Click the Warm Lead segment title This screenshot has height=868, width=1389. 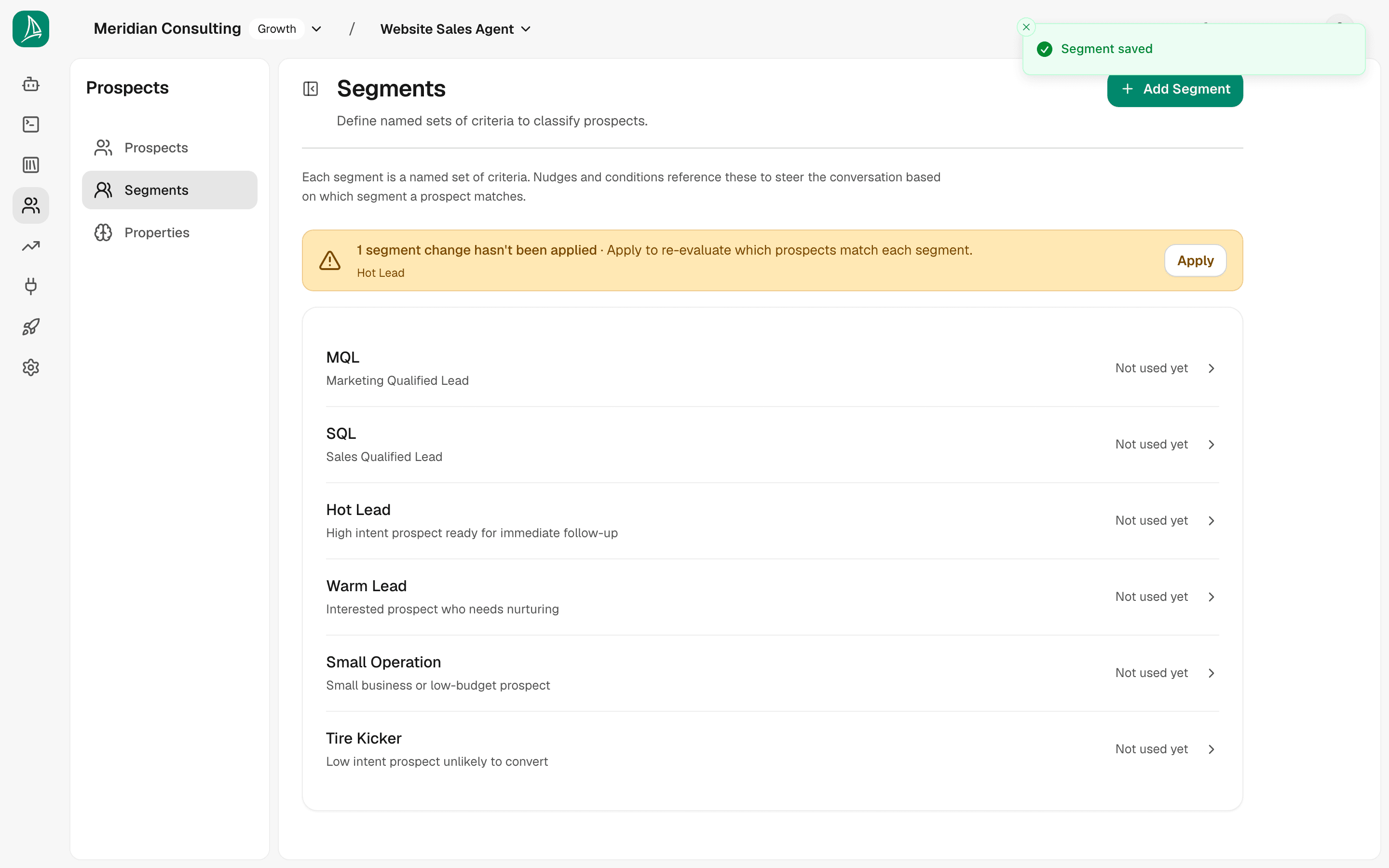pos(366,585)
